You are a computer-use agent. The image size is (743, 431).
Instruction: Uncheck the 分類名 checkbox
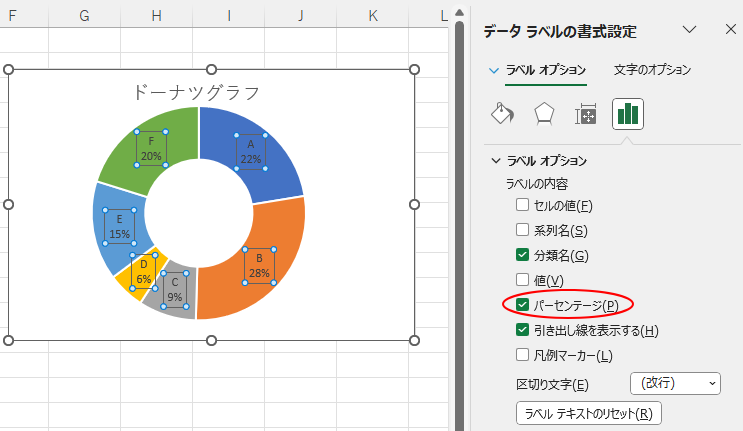tap(522, 255)
